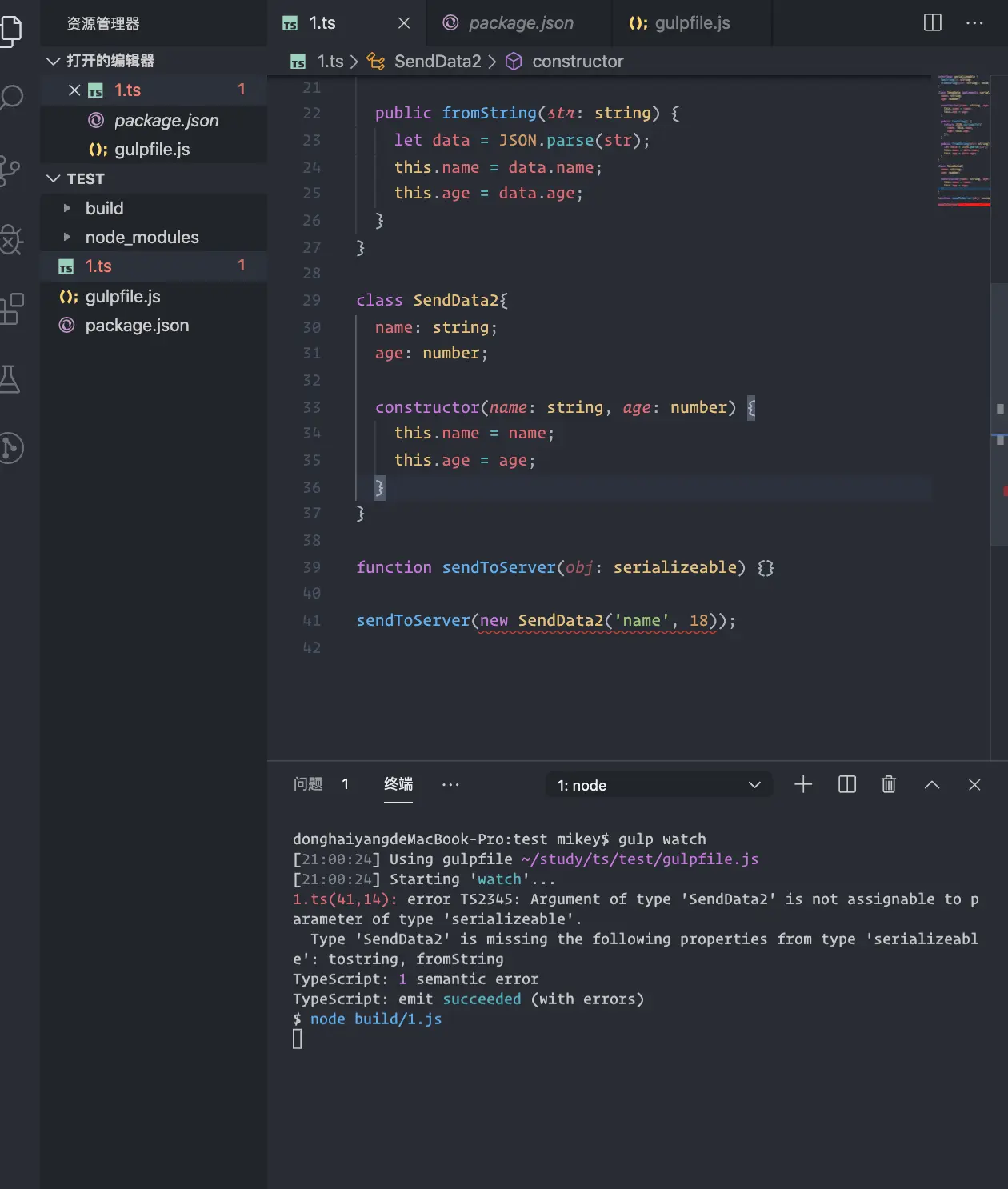Click the 1.ts breadcrumb segment
1008x1189 pixels.
330,62
